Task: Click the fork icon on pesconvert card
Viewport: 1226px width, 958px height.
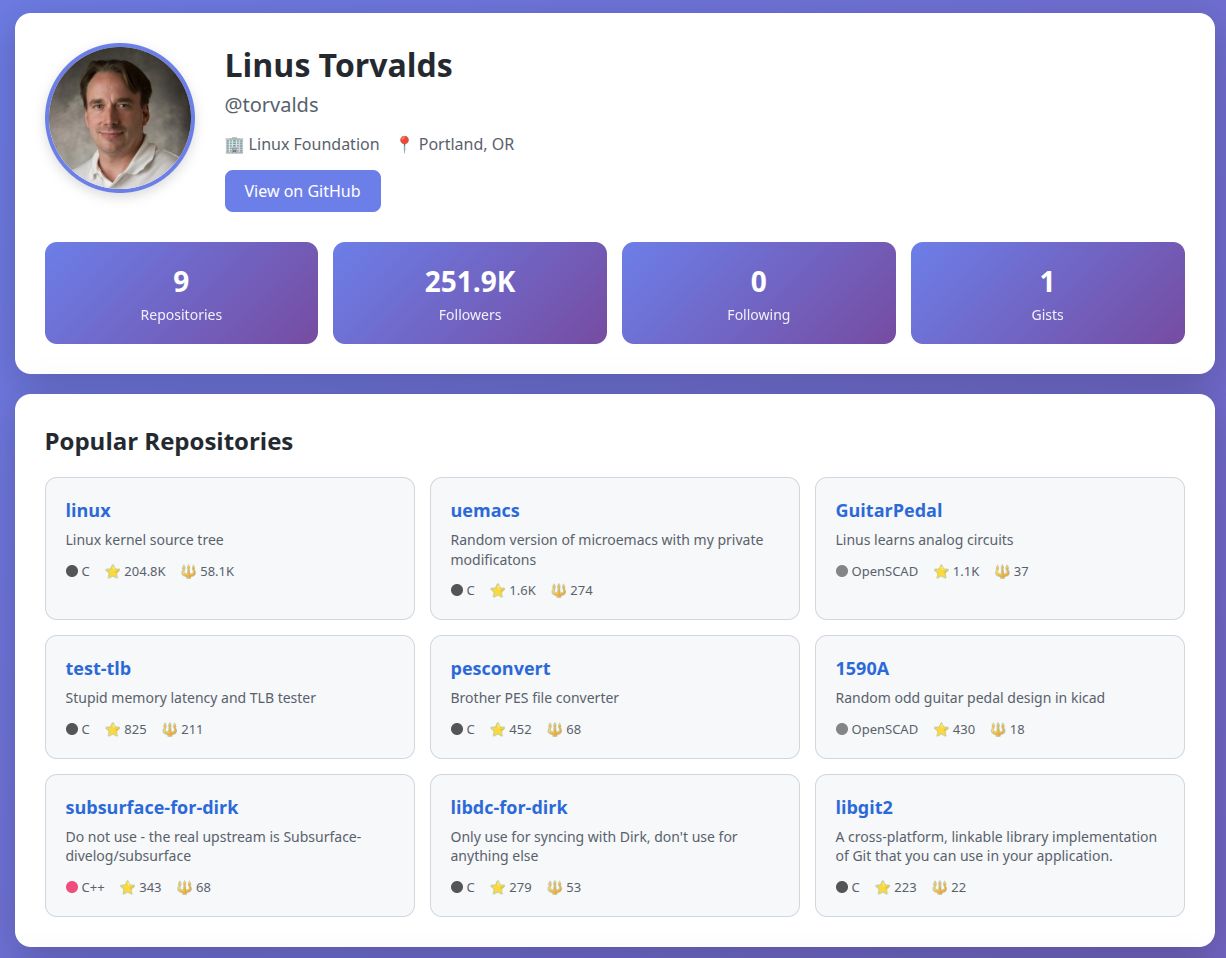Action: point(555,730)
